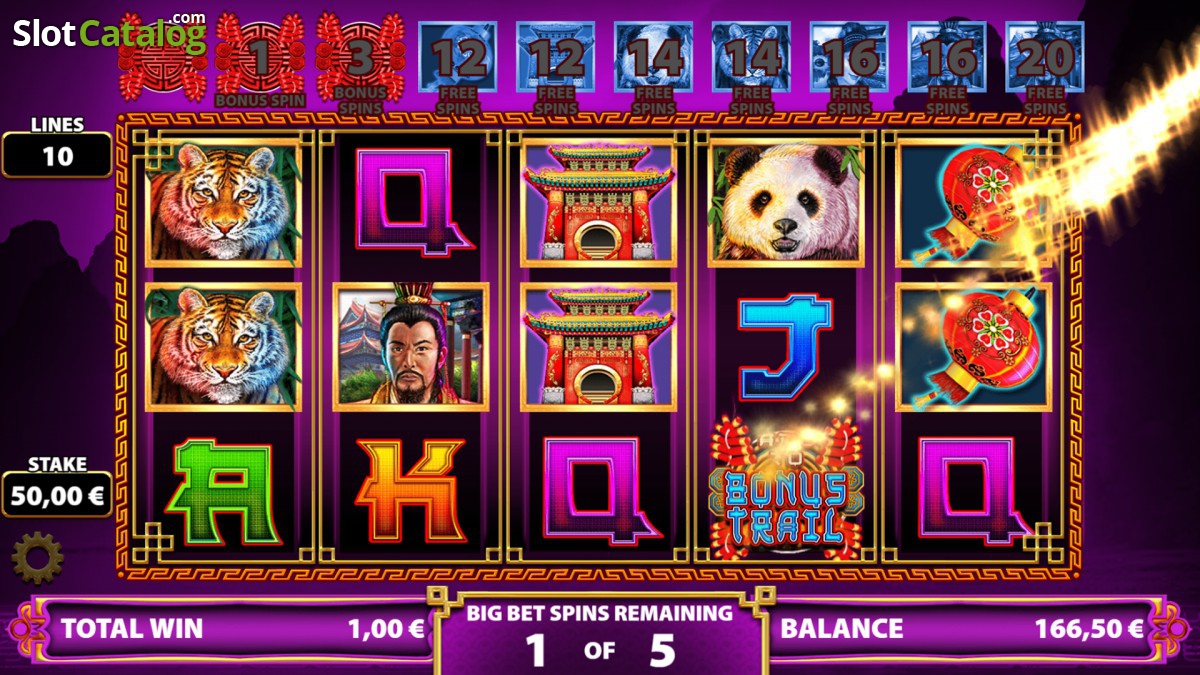Click the blue J symbol

point(785,347)
